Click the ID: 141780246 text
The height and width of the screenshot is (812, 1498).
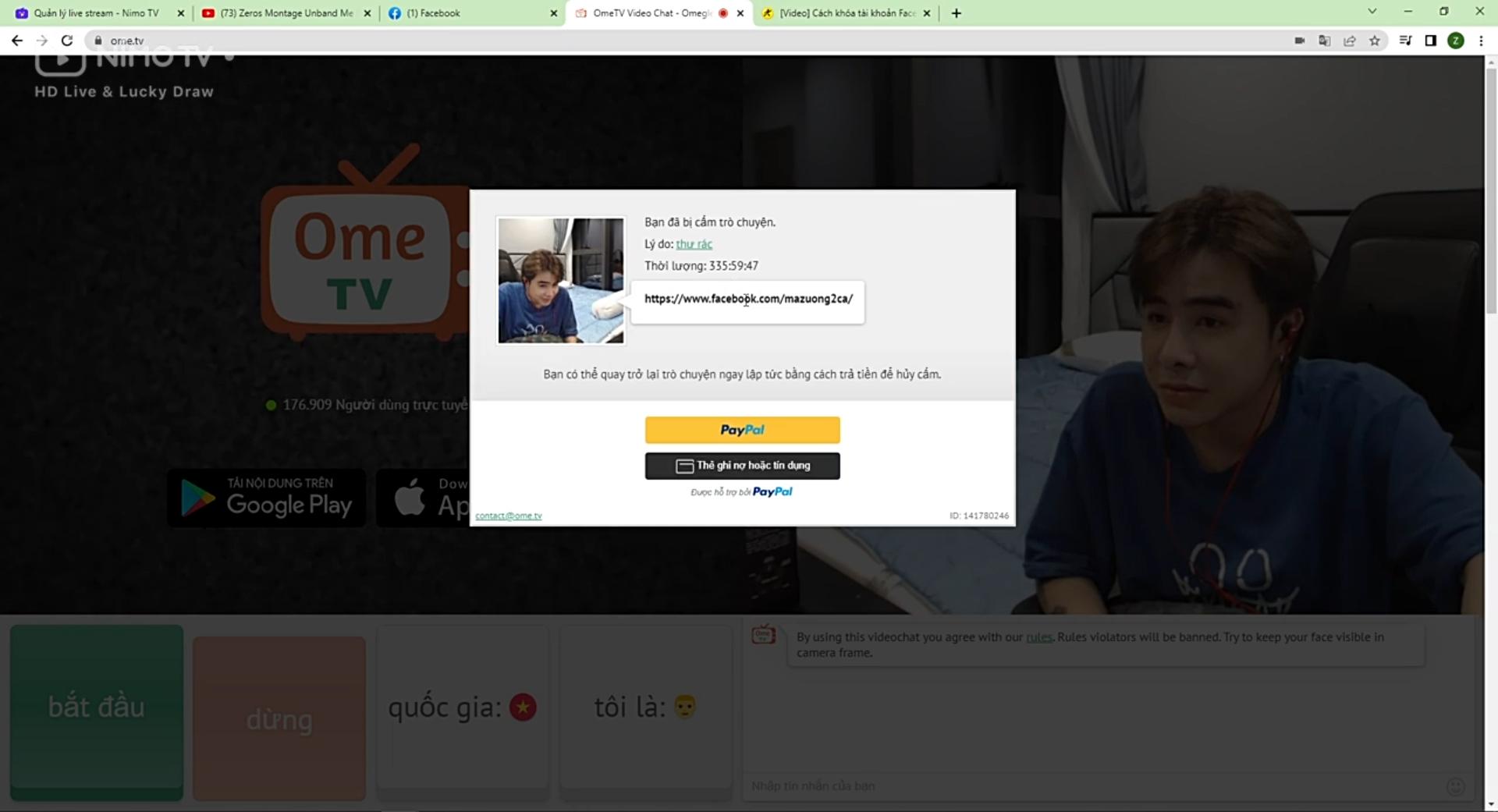point(978,516)
